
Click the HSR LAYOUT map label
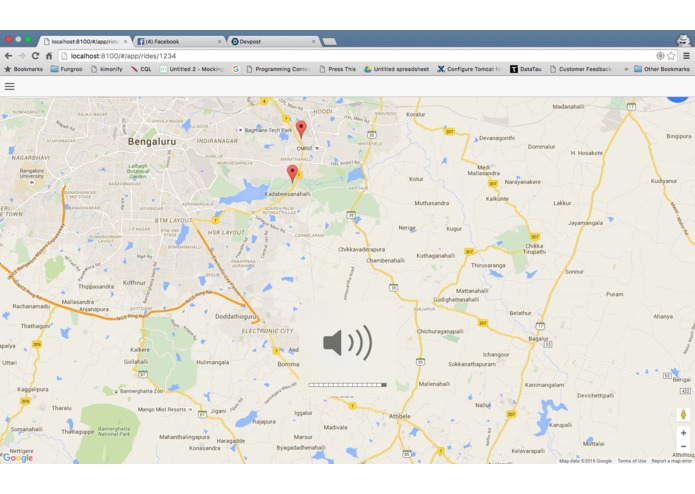click(226, 232)
